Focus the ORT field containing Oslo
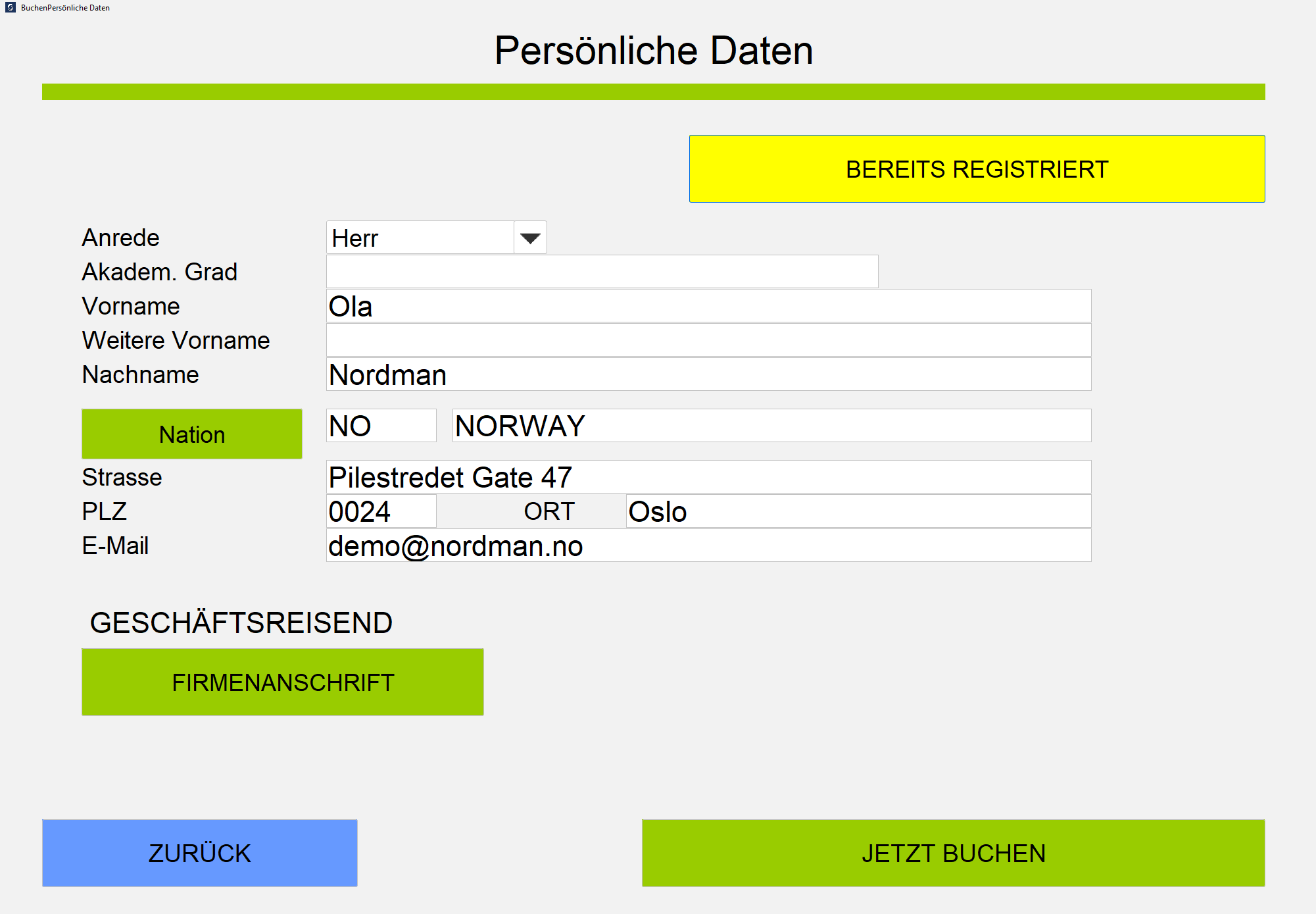The width and height of the screenshot is (1316, 914). (x=858, y=512)
